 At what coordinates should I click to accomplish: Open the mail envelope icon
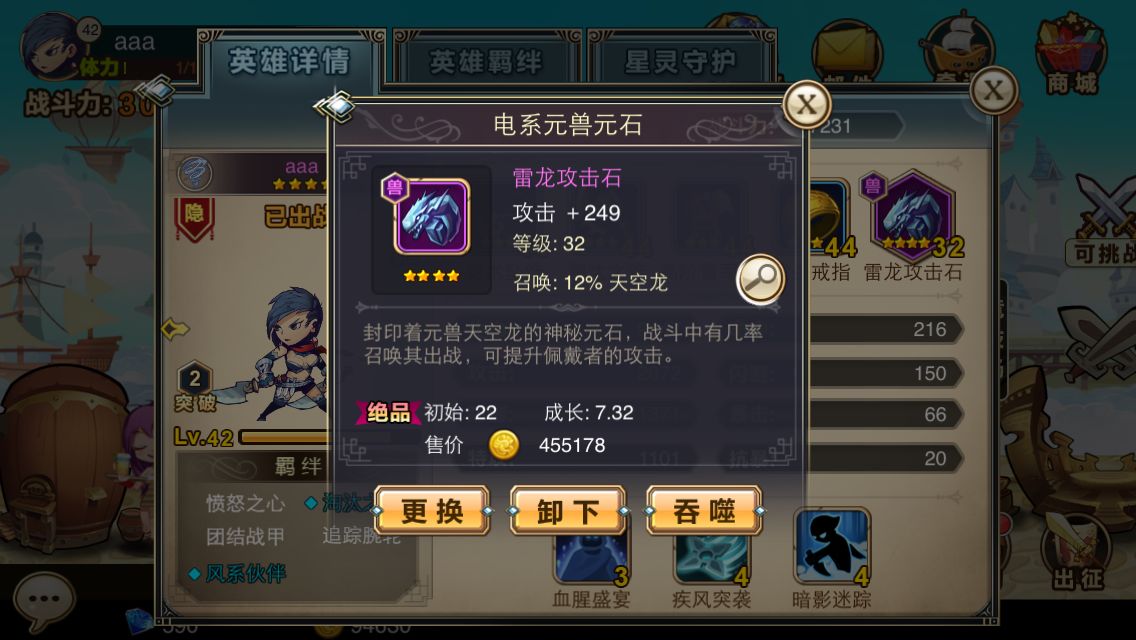coord(846,51)
